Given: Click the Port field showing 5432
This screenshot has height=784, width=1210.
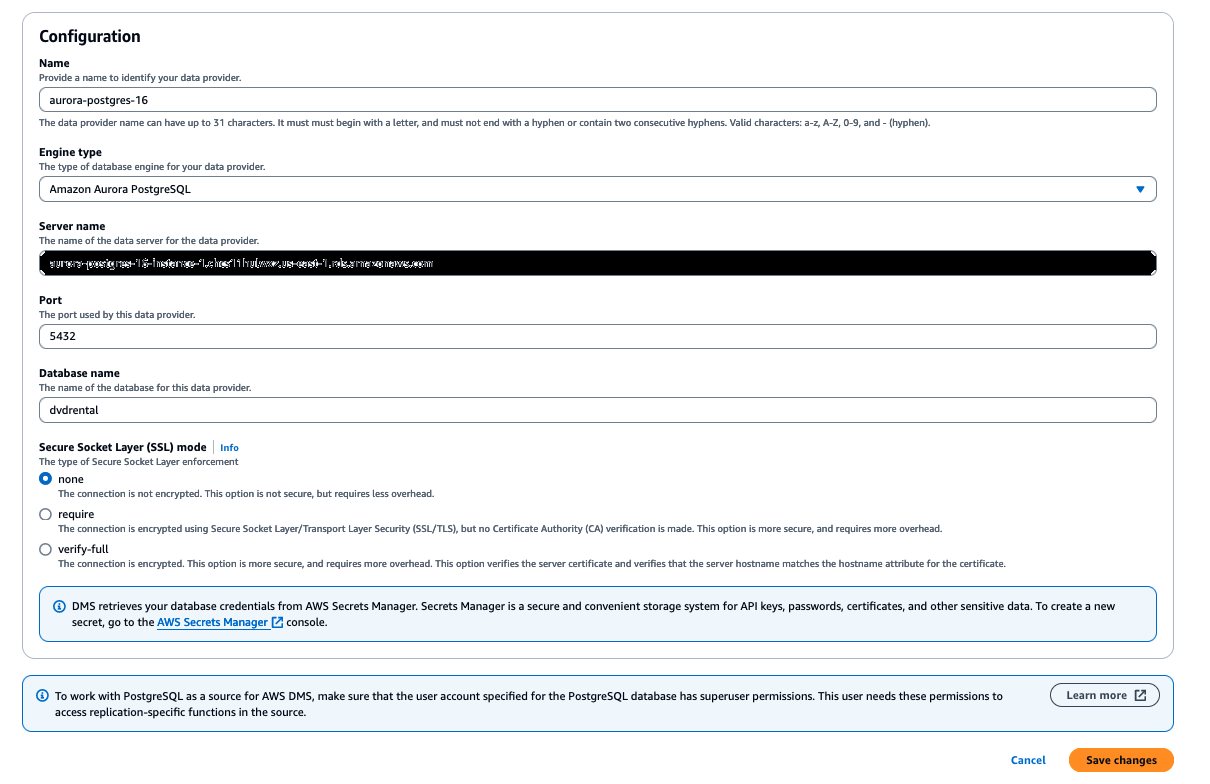Looking at the screenshot, I should click(x=597, y=337).
